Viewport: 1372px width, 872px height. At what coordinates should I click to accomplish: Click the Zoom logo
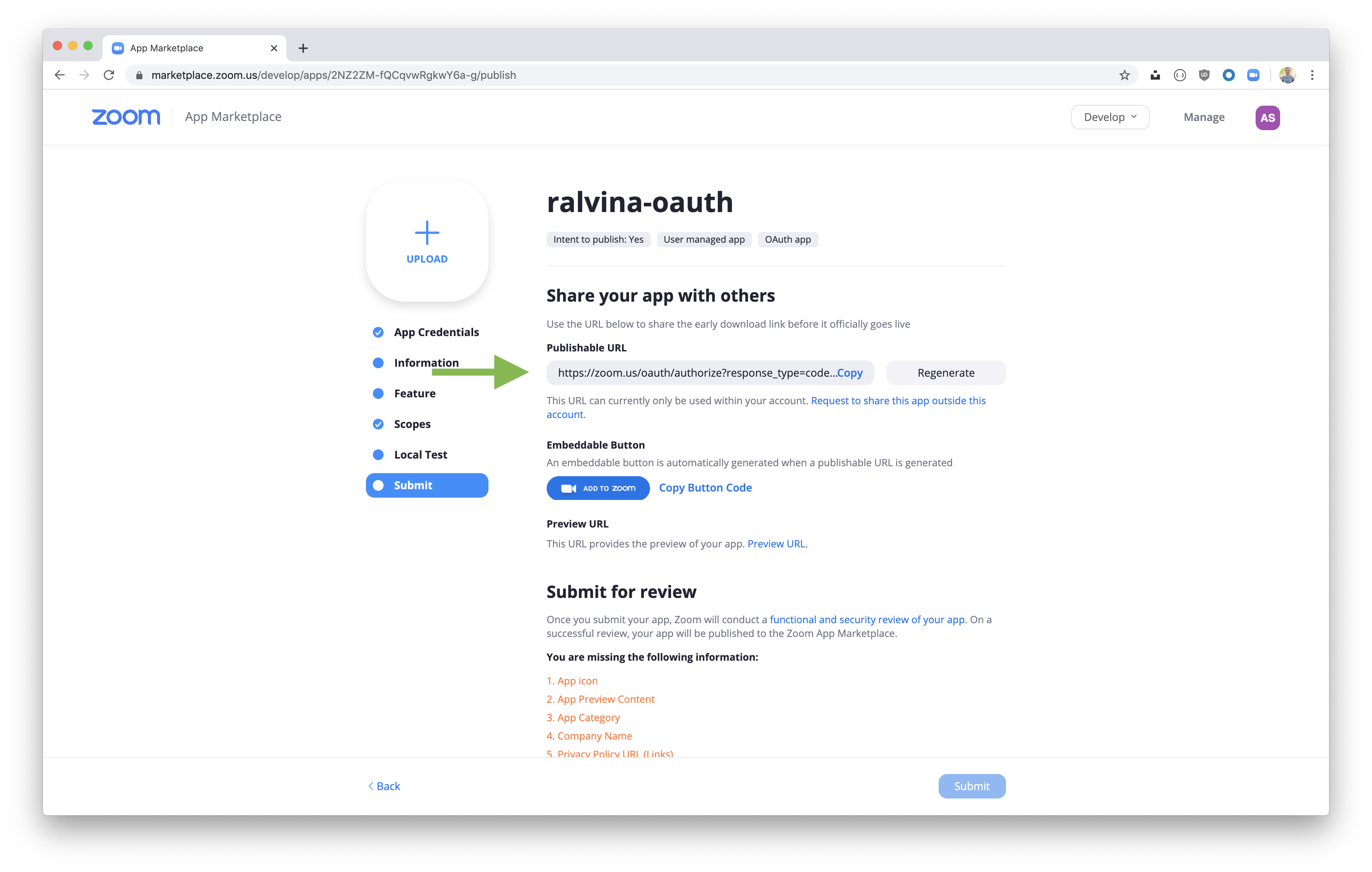[126, 117]
